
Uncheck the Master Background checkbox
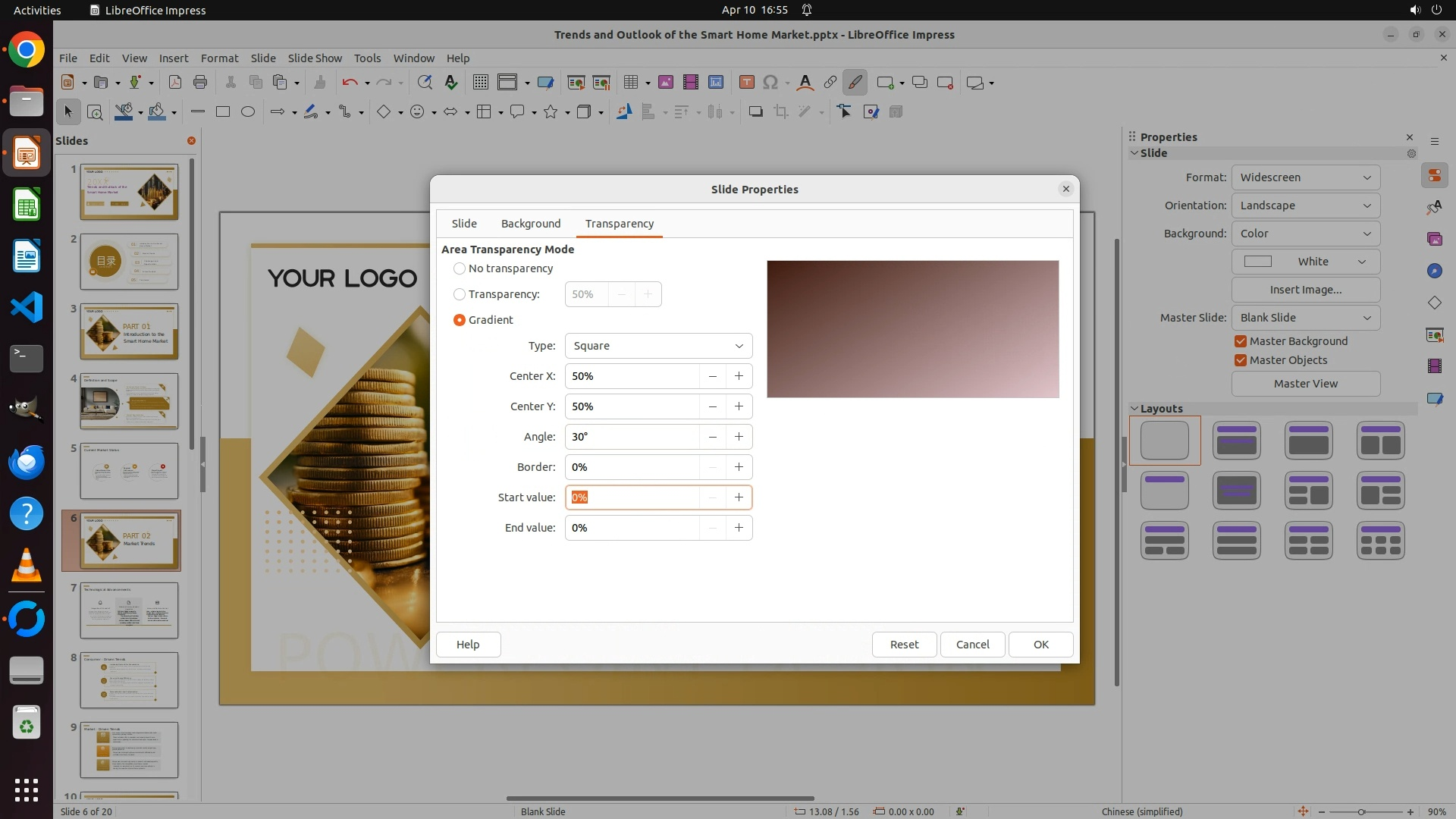coord(1241,341)
